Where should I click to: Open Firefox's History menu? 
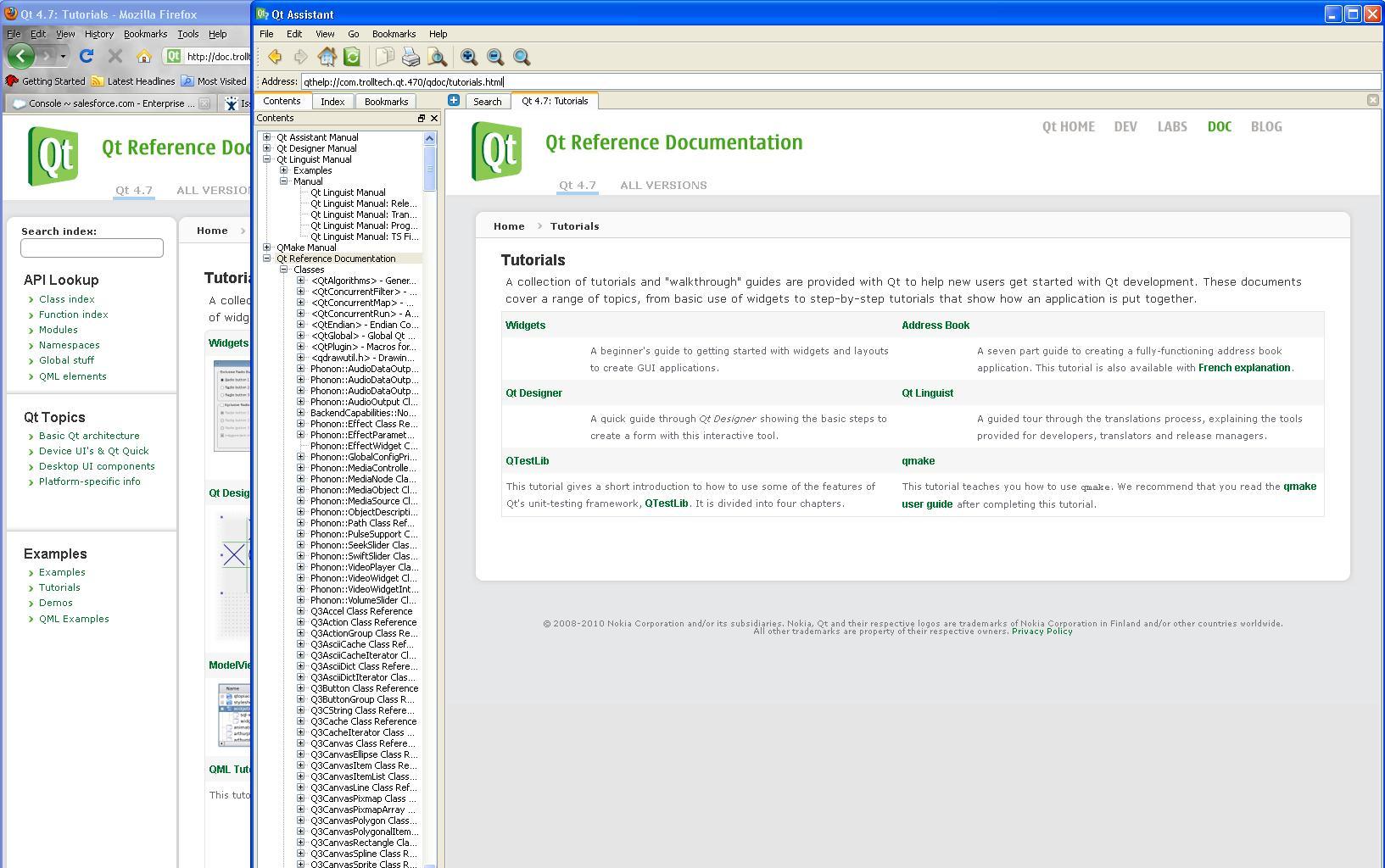tap(98, 34)
